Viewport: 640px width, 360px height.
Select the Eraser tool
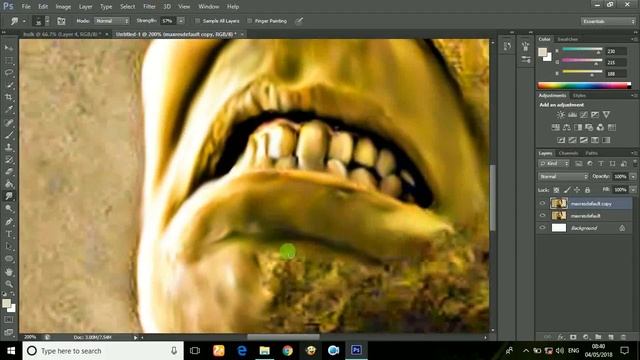coord(9,171)
